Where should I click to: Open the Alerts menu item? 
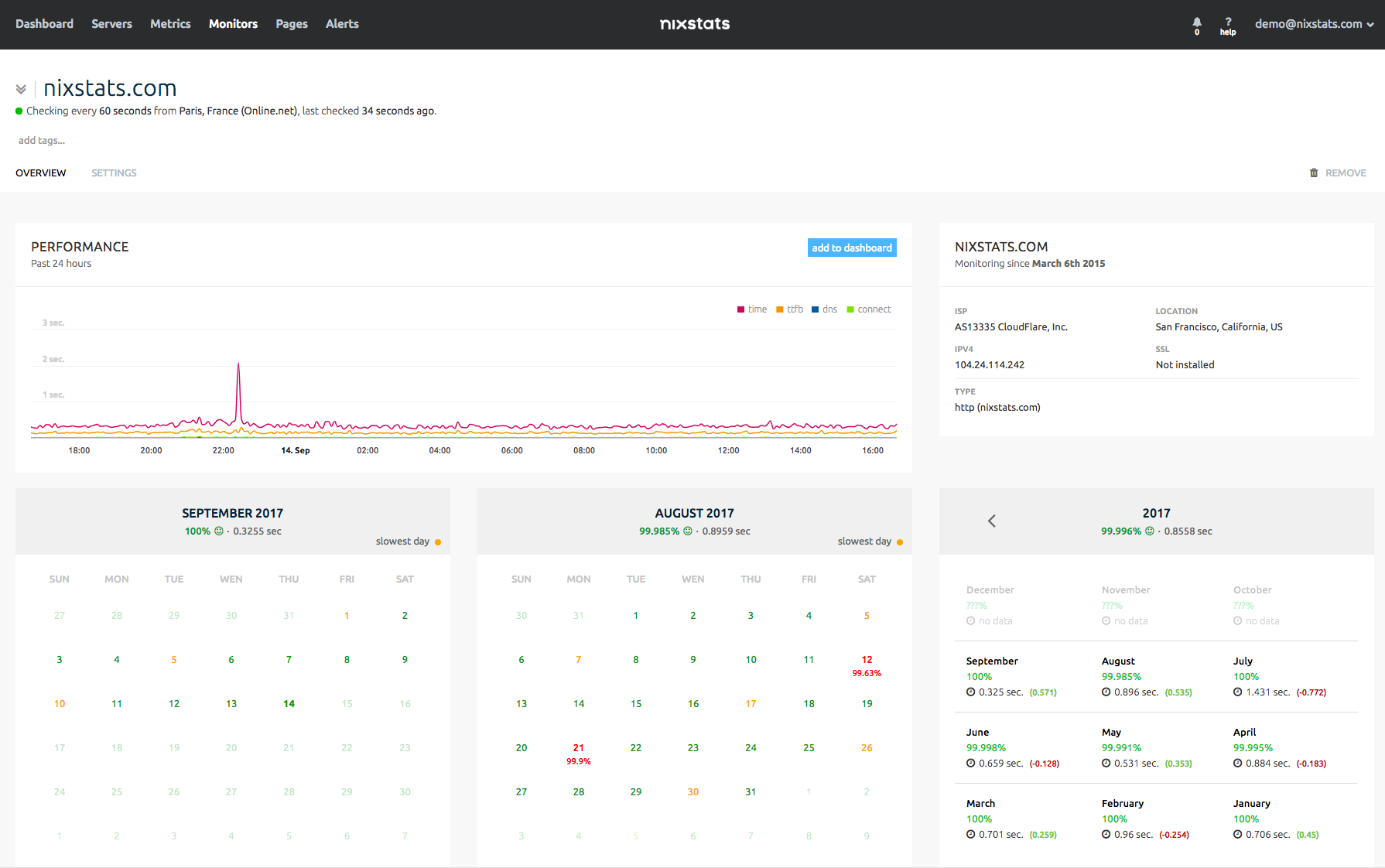(x=342, y=24)
